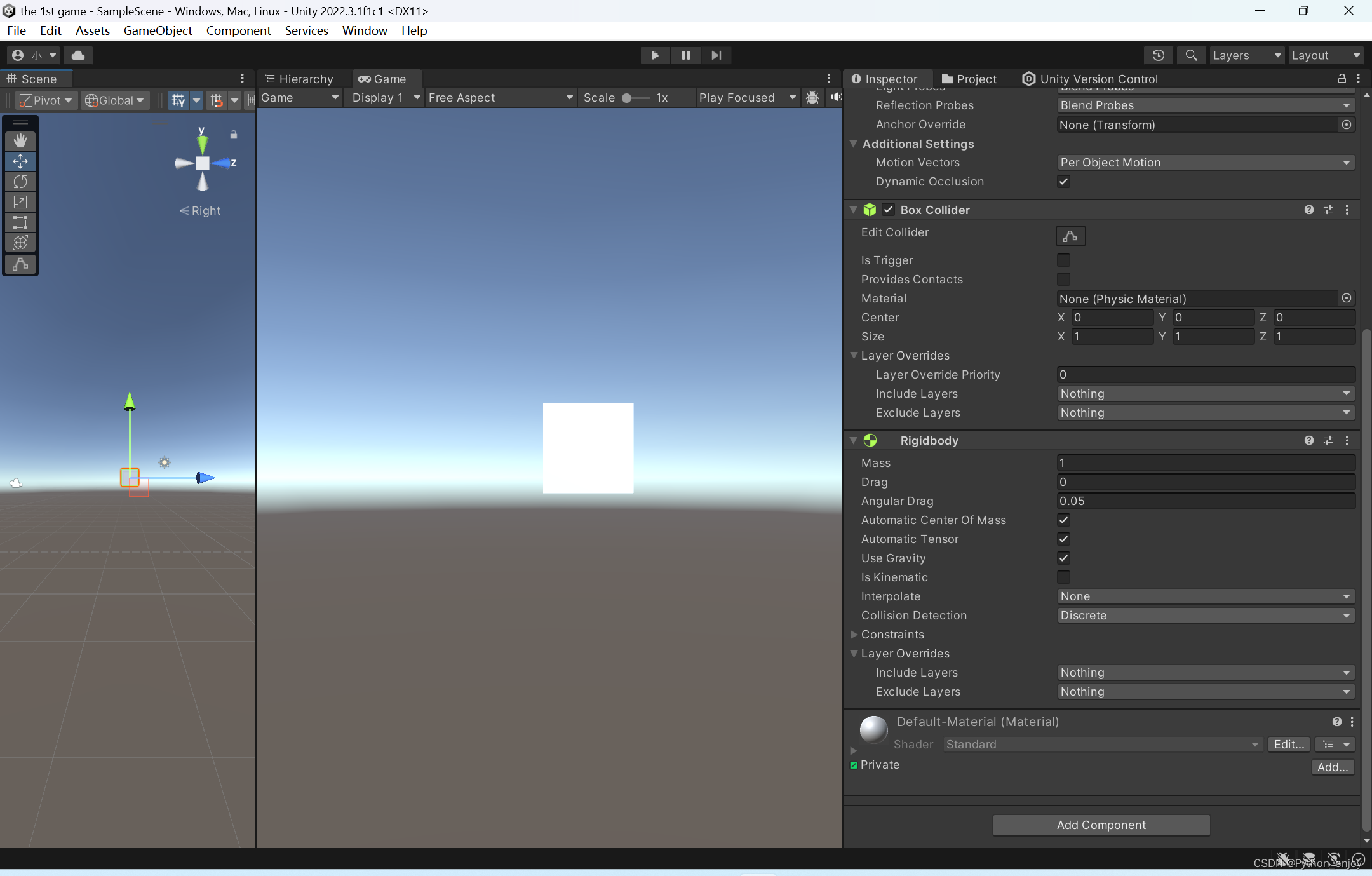Viewport: 1372px width, 876px height.
Task: Open Interpolate dropdown
Action: click(x=1206, y=596)
